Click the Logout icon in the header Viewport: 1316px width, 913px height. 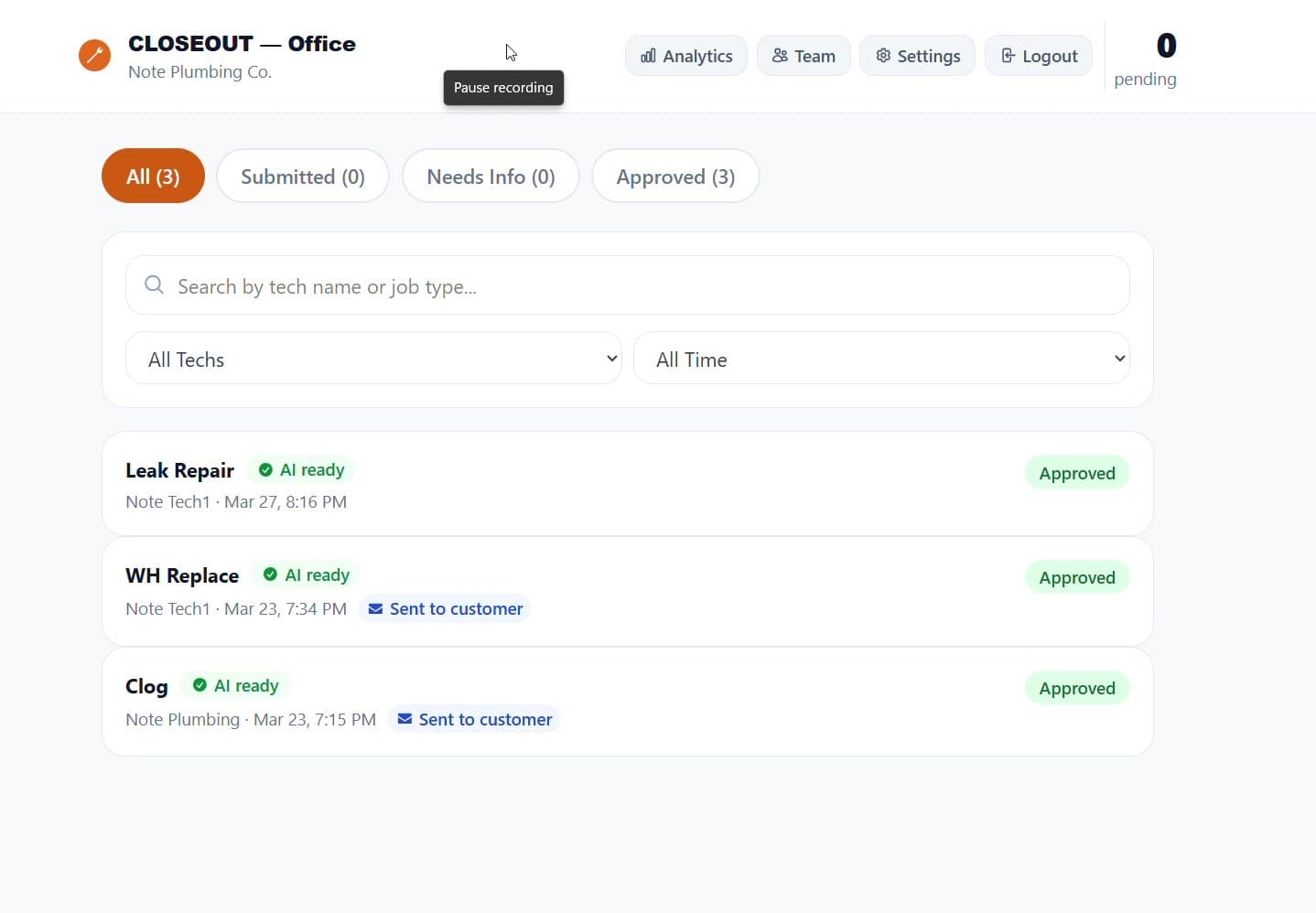click(1007, 56)
